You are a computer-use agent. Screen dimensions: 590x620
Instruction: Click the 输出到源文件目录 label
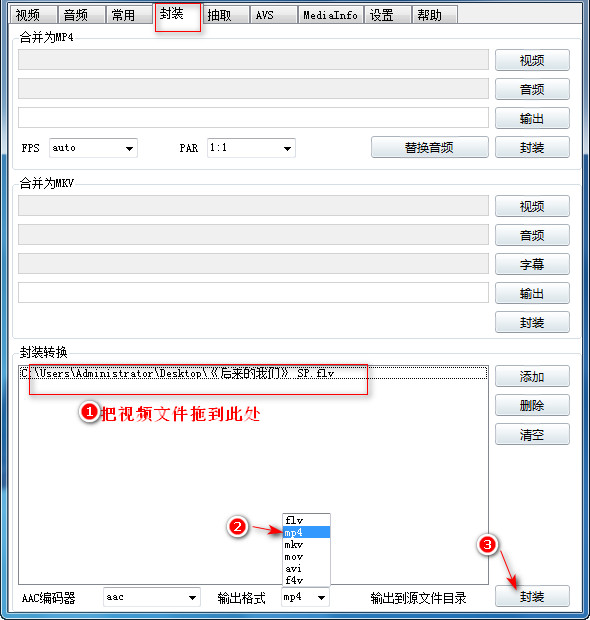418,597
